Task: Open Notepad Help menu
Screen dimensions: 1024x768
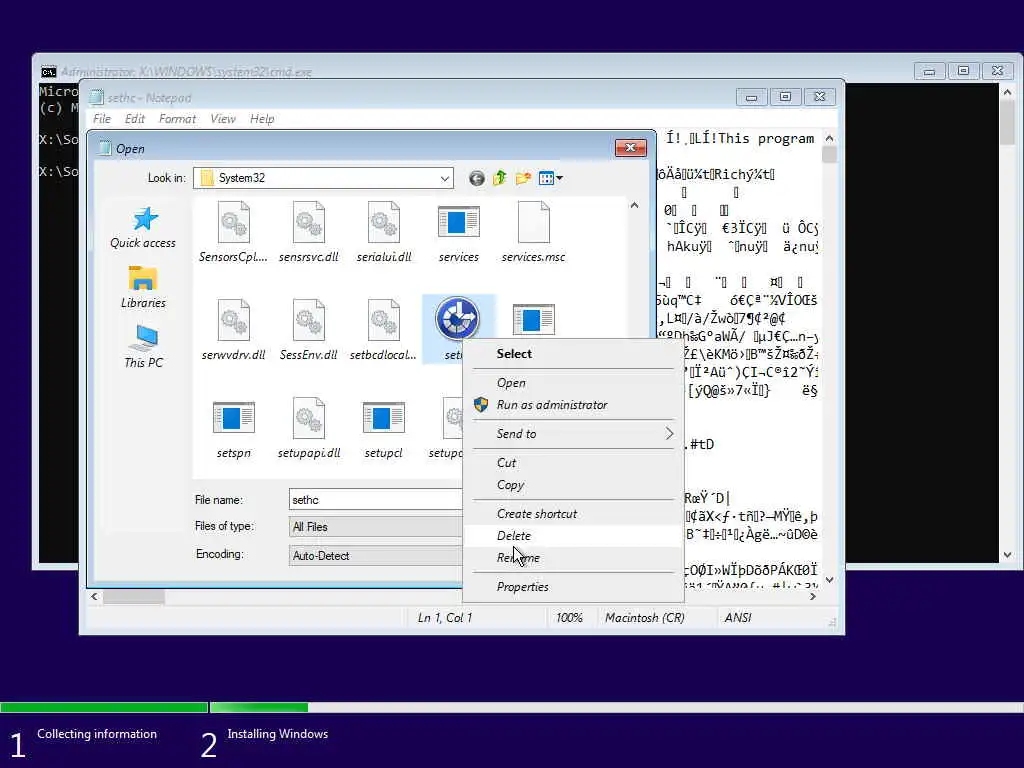Action: (262, 119)
